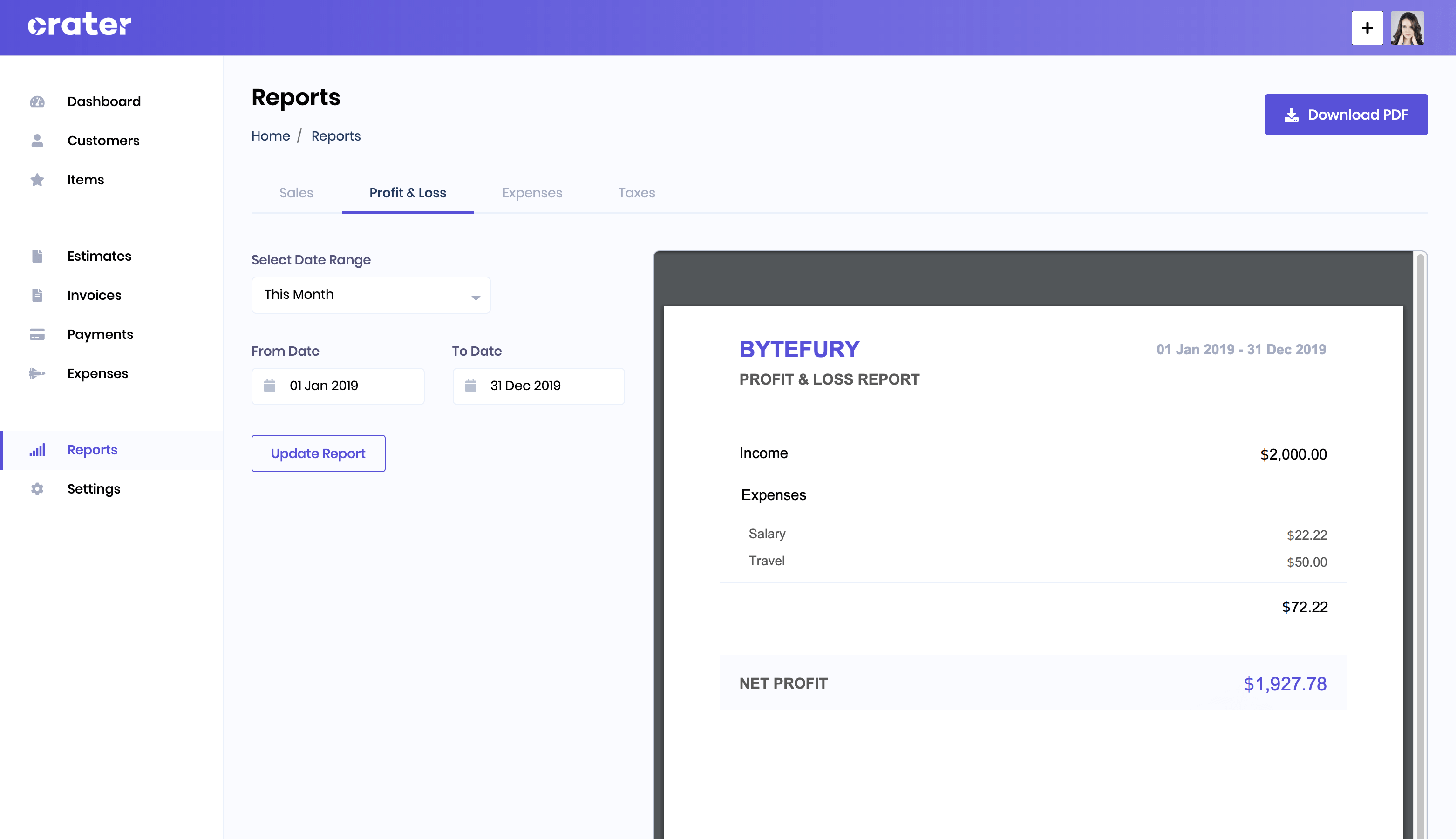Click the Dashboard icon in sidebar

click(x=37, y=101)
